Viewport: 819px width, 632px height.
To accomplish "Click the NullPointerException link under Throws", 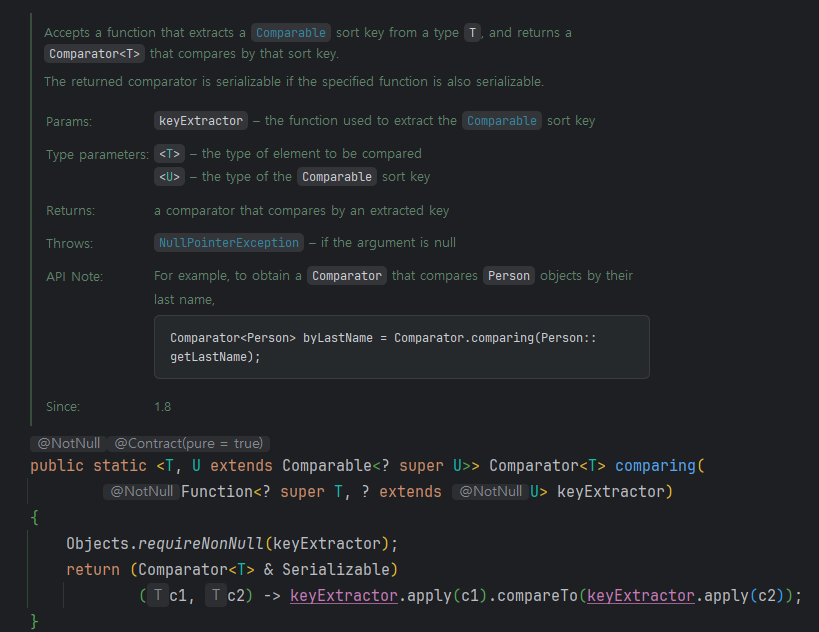I will (x=229, y=243).
